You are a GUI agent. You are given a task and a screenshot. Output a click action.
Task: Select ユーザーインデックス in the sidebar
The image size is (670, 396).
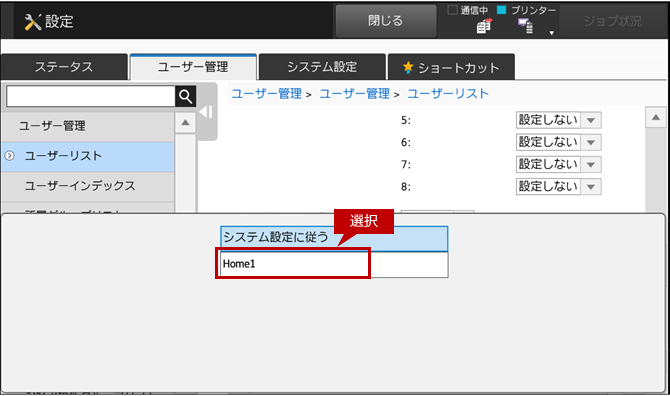click(88, 186)
